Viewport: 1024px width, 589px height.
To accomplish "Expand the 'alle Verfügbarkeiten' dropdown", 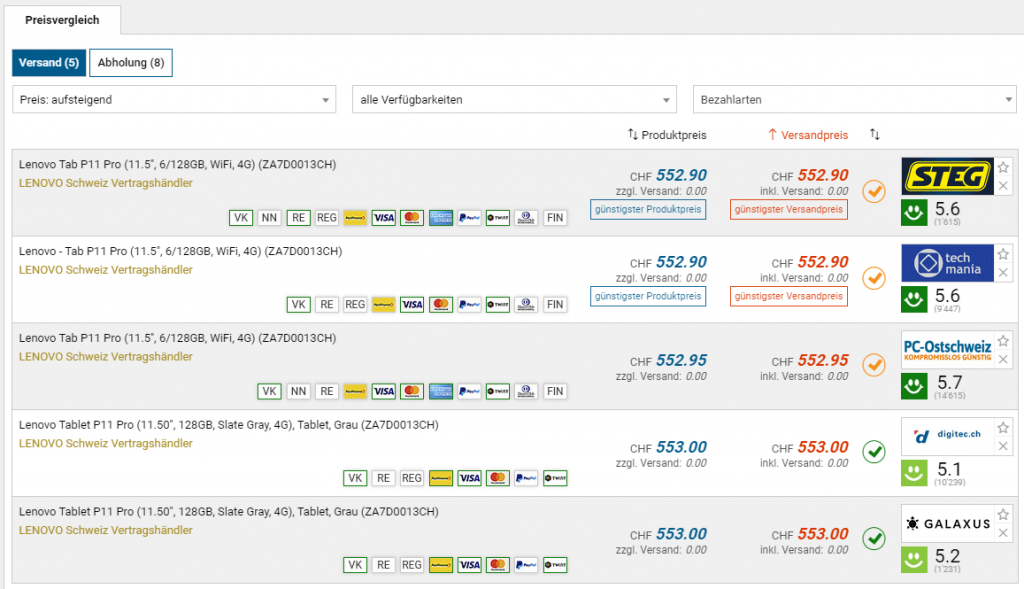I will point(515,100).
